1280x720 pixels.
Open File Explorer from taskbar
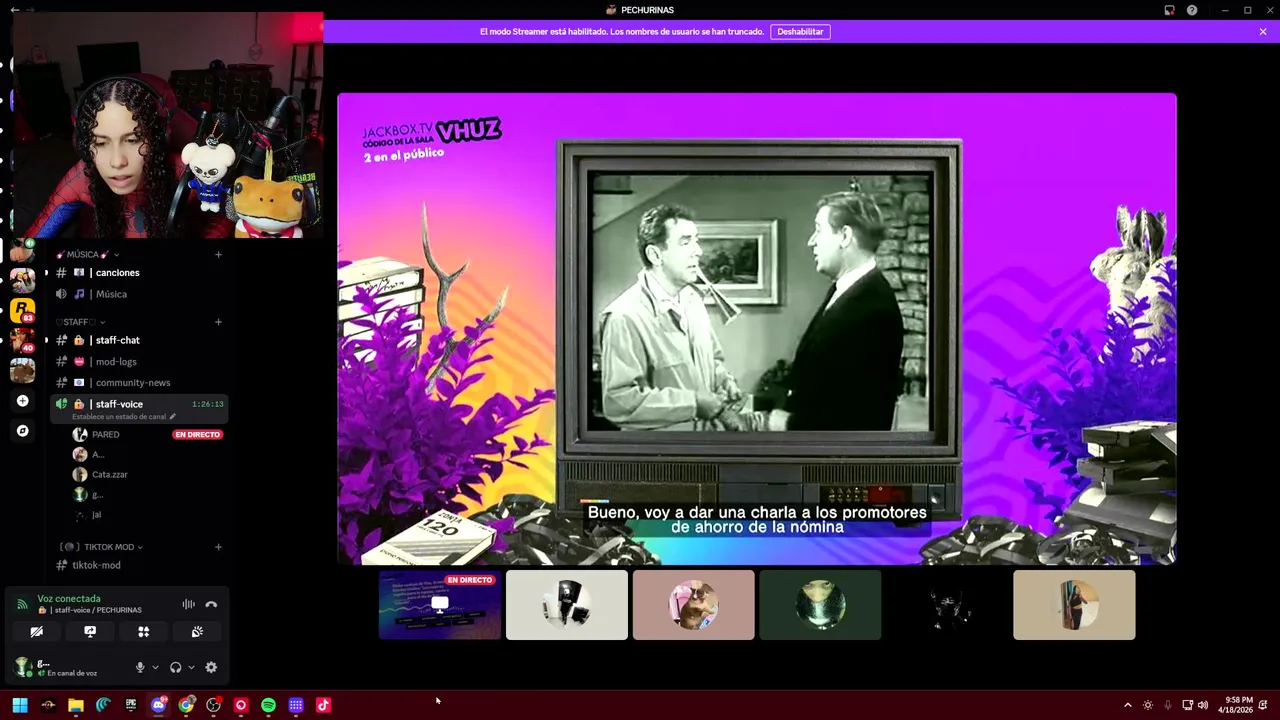(x=76, y=705)
